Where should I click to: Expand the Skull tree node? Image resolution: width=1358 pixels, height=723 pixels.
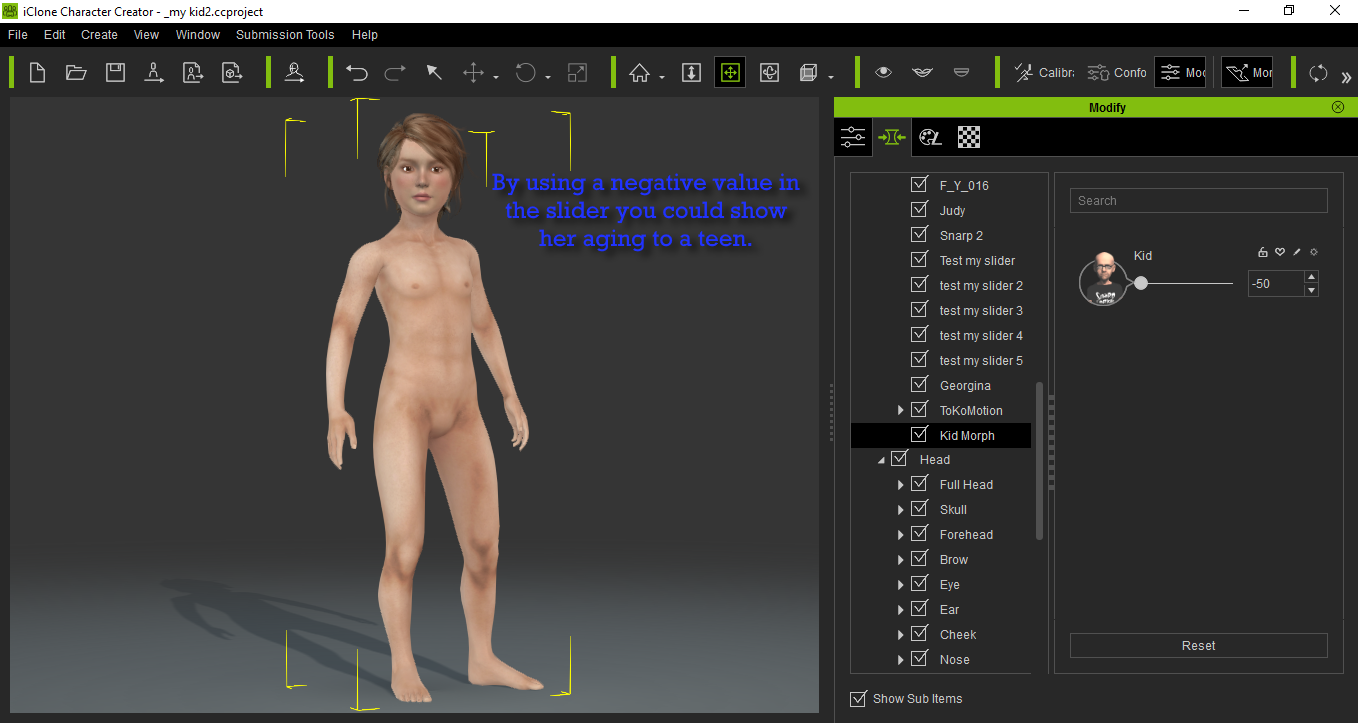pyautogui.click(x=900, y=510)
